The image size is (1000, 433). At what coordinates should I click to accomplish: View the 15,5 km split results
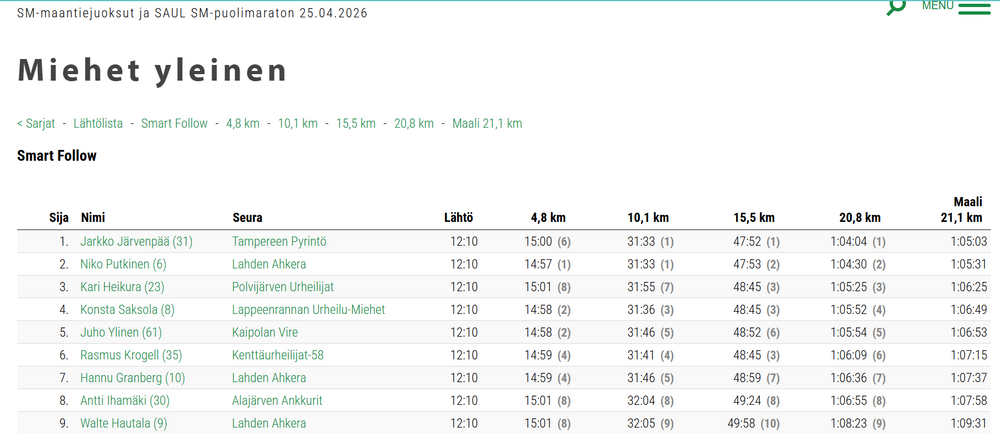click(x=355, y=123)
